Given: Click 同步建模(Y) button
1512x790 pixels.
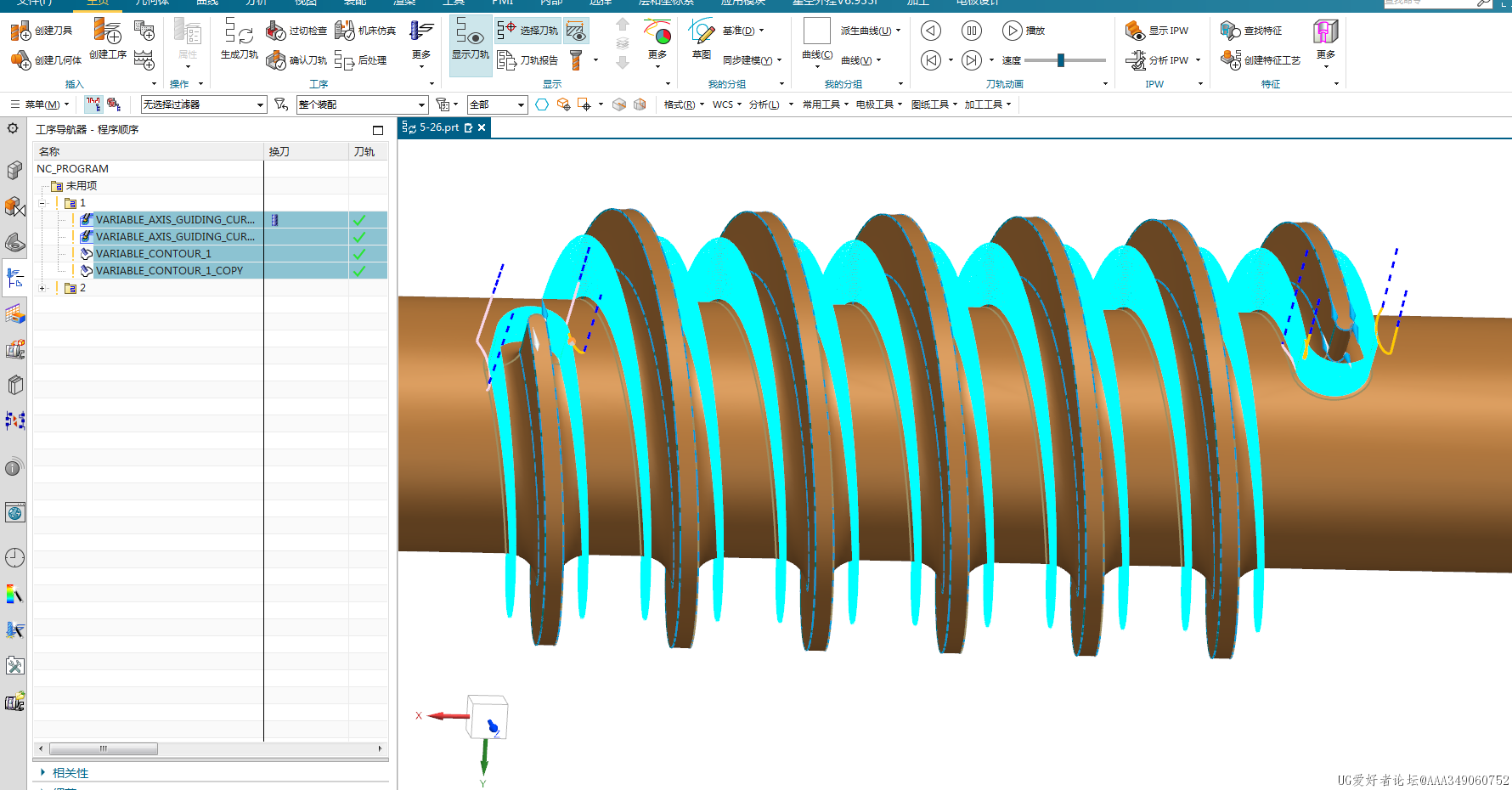Looking at the screenshot, I should tap(751, 60).
